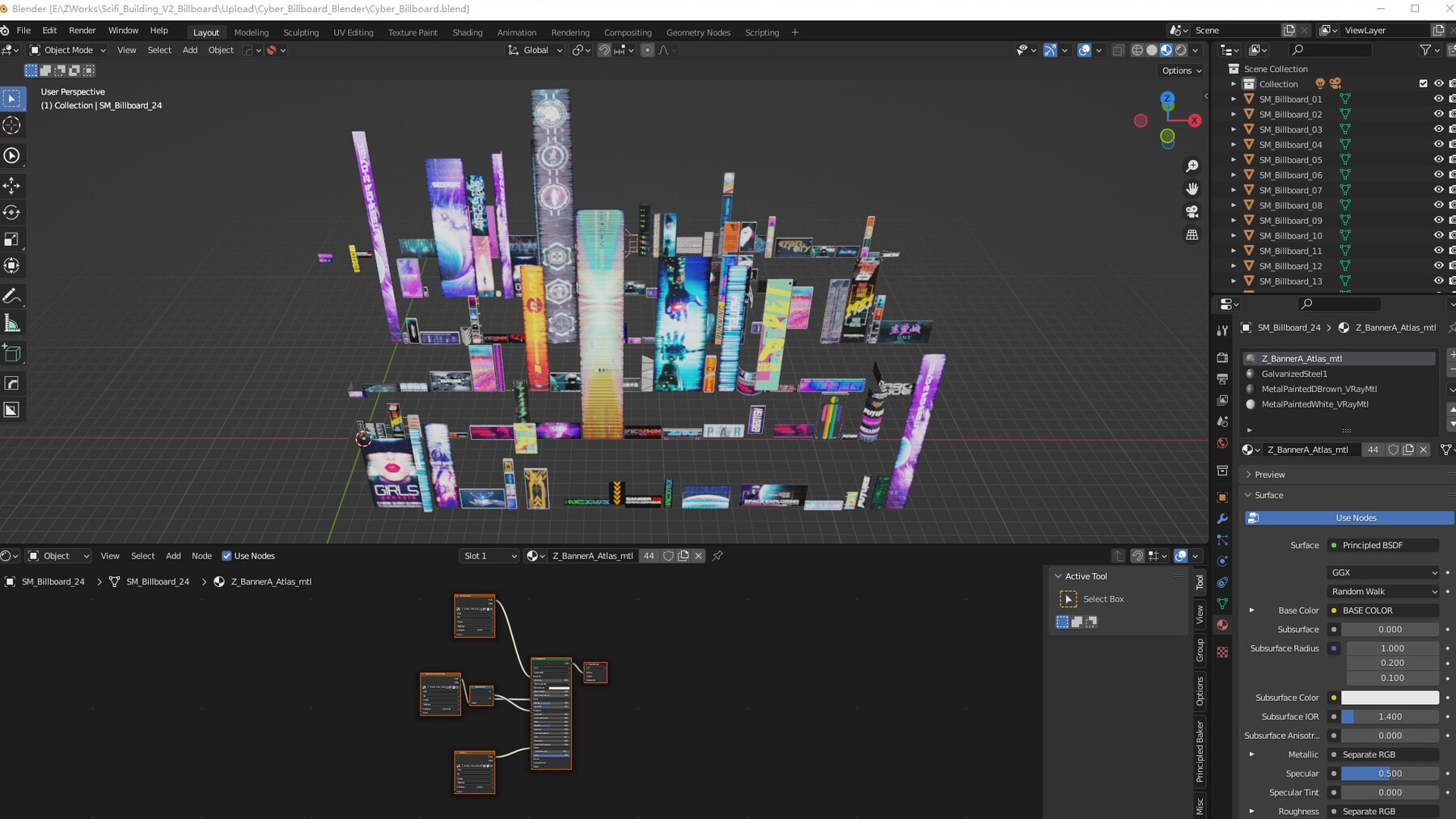Viewport: 1456px width, 819px height.
Task: Open the Render properties tab
Action: (1222, 357)
